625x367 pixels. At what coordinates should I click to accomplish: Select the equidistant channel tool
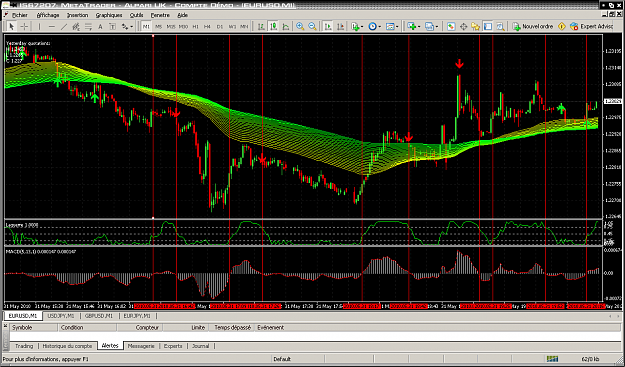pos(76,27)
